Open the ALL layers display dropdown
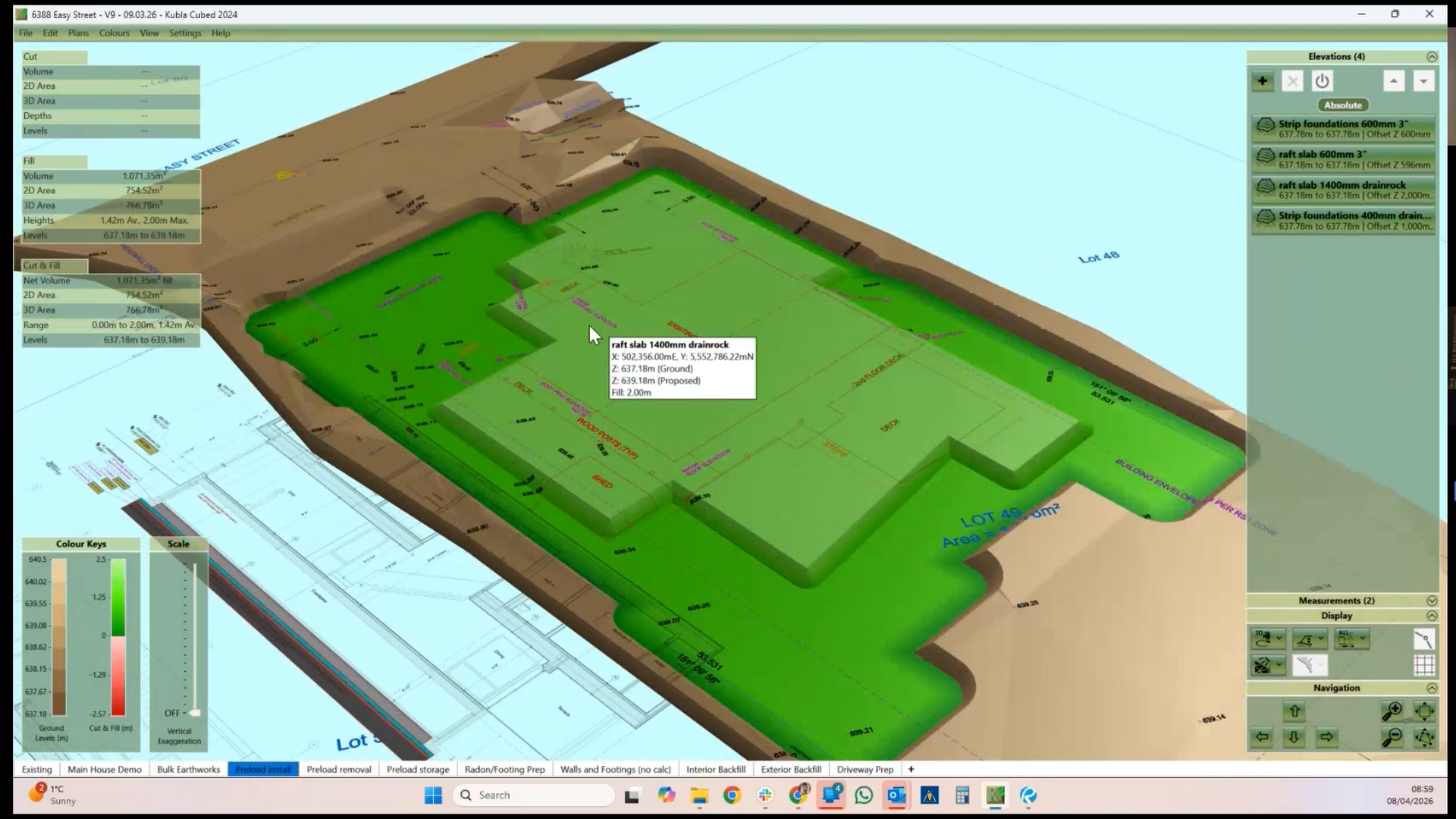Viewport: 1456px width, 819px height. (x=1351, y=639)
